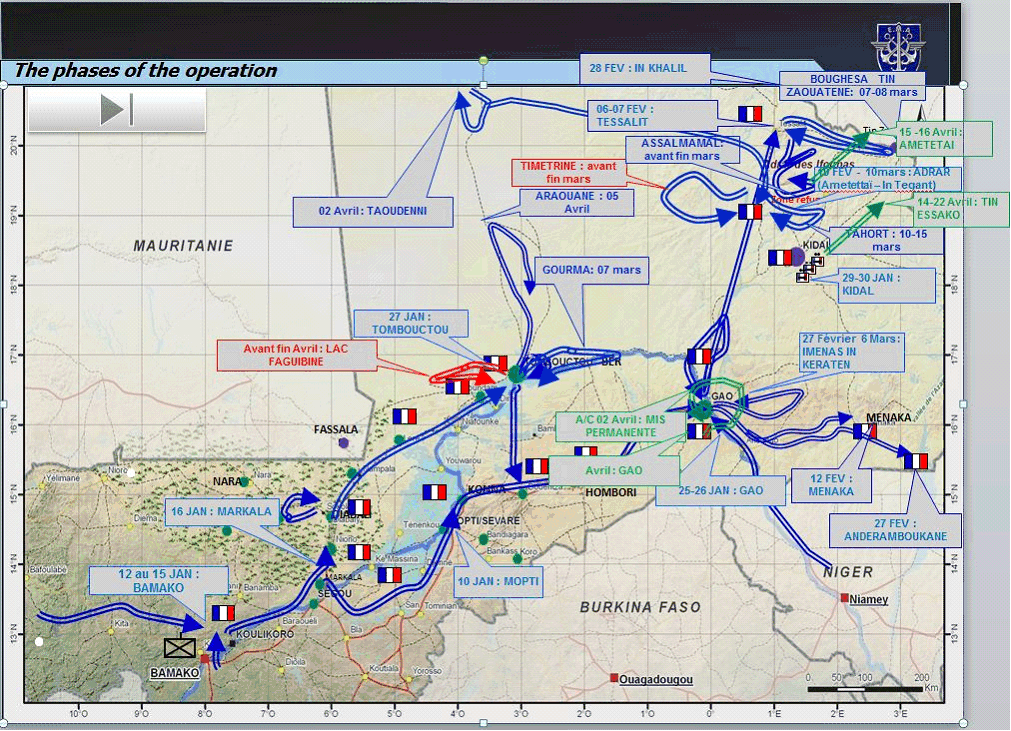The height and width of the screenshot is (731, 1011).
Task: Click the '27 FEV : ANDERAMBOUKANE' callout
Action: pyautogui.click(x=895, y=530)
